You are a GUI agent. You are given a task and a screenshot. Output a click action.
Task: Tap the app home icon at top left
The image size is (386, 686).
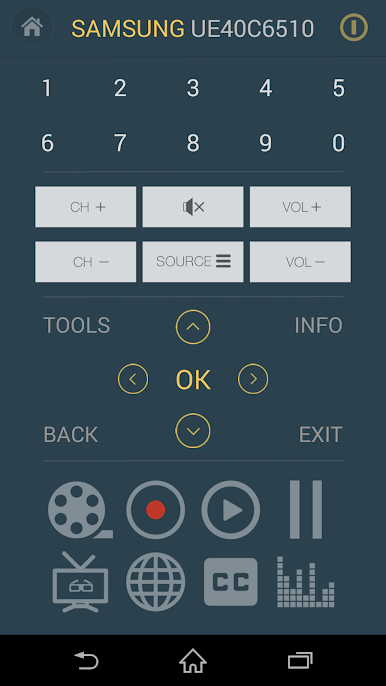(x=32, y=28)
